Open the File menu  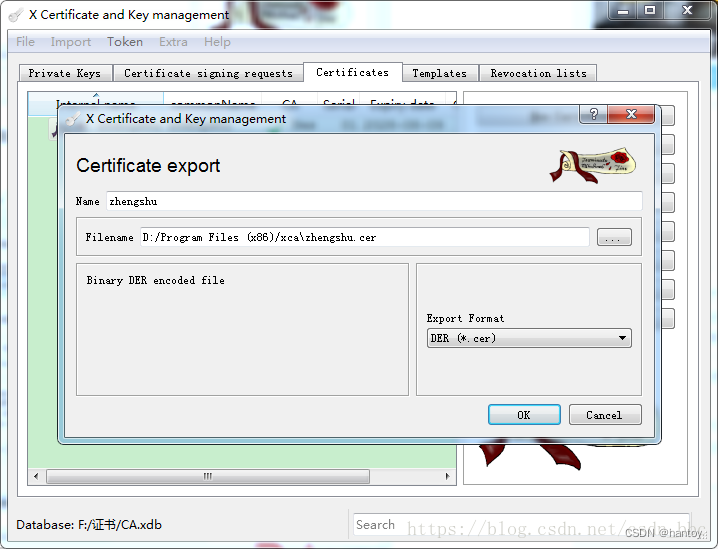point(25,42)
